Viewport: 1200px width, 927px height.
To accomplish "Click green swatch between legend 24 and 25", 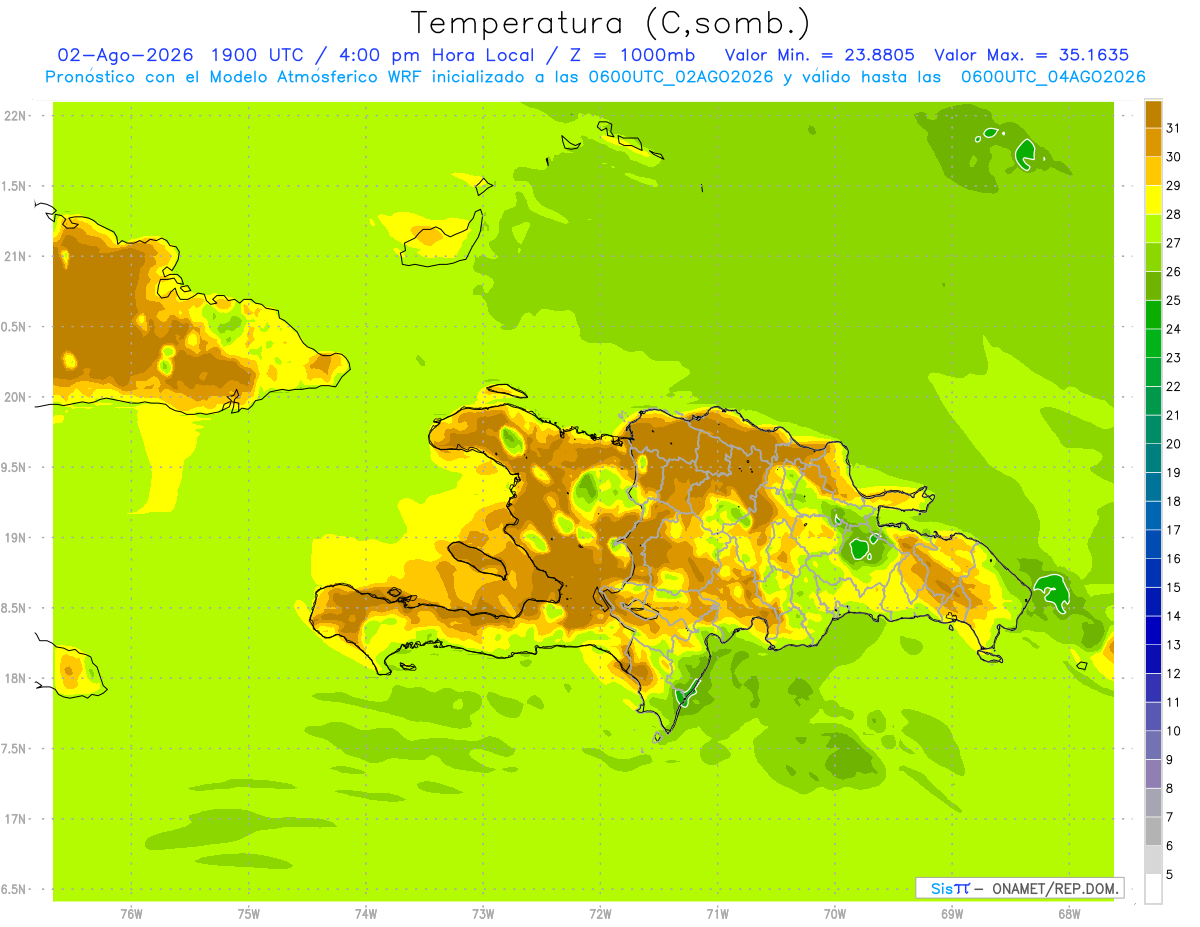I will click(x=1153, y=314).
